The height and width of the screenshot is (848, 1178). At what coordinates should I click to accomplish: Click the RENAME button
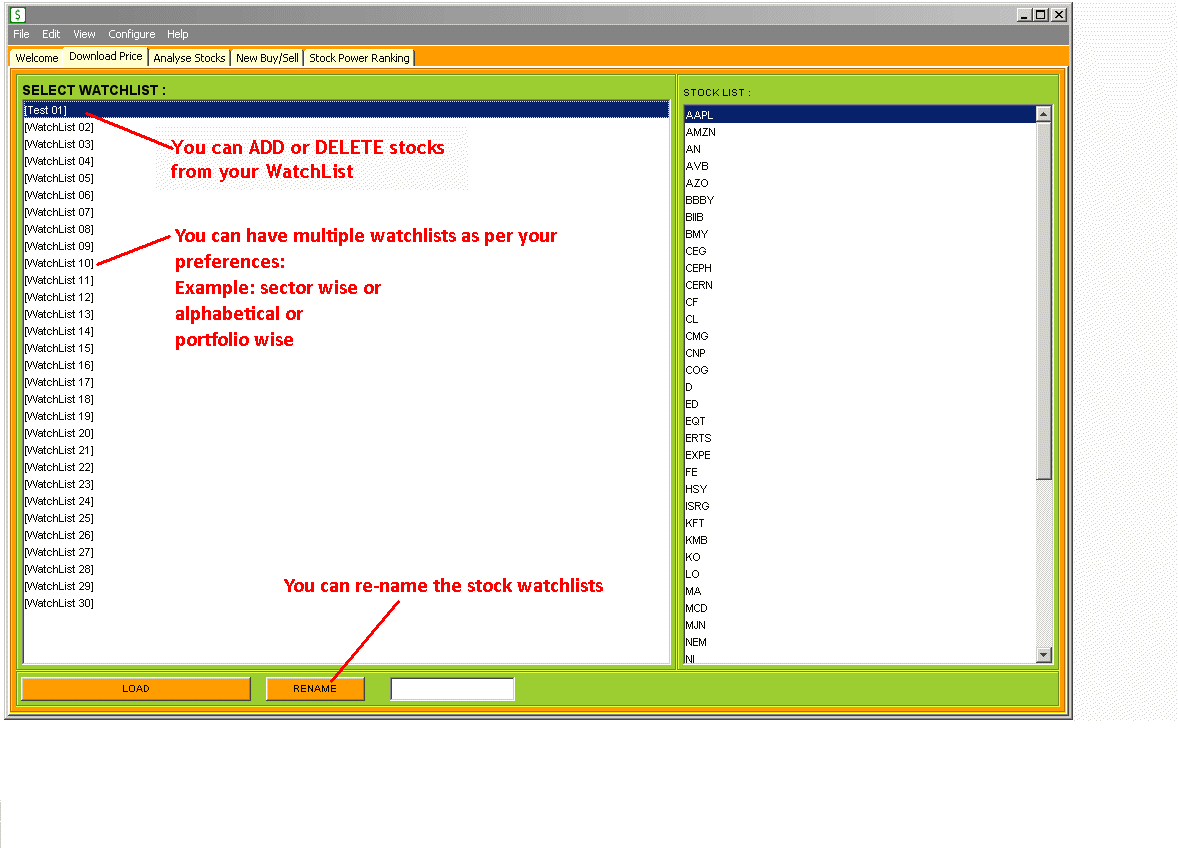click(315, 689)
